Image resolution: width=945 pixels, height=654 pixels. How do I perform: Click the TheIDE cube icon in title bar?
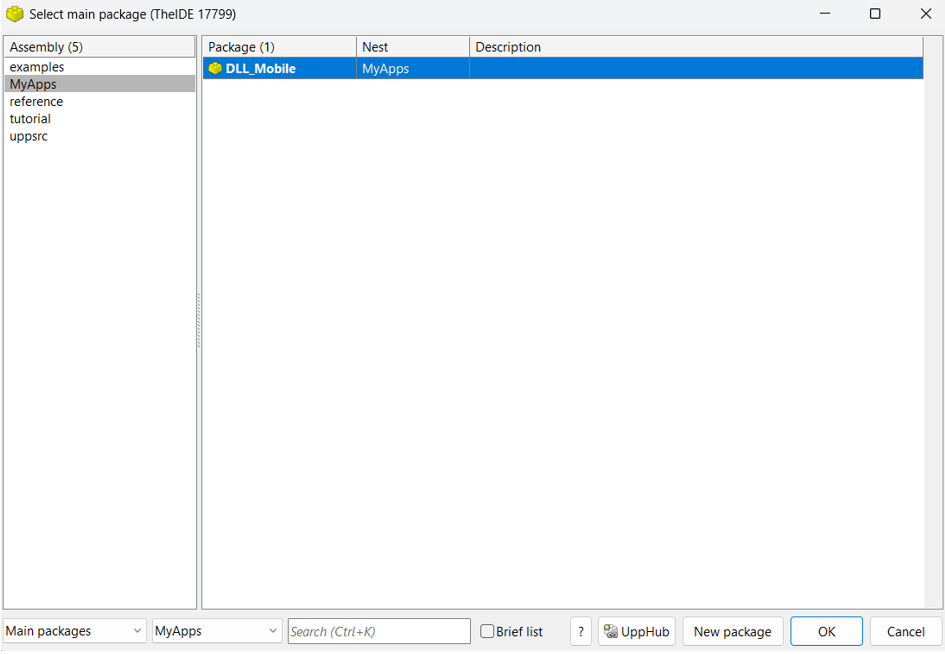click(x=14, y=14)
